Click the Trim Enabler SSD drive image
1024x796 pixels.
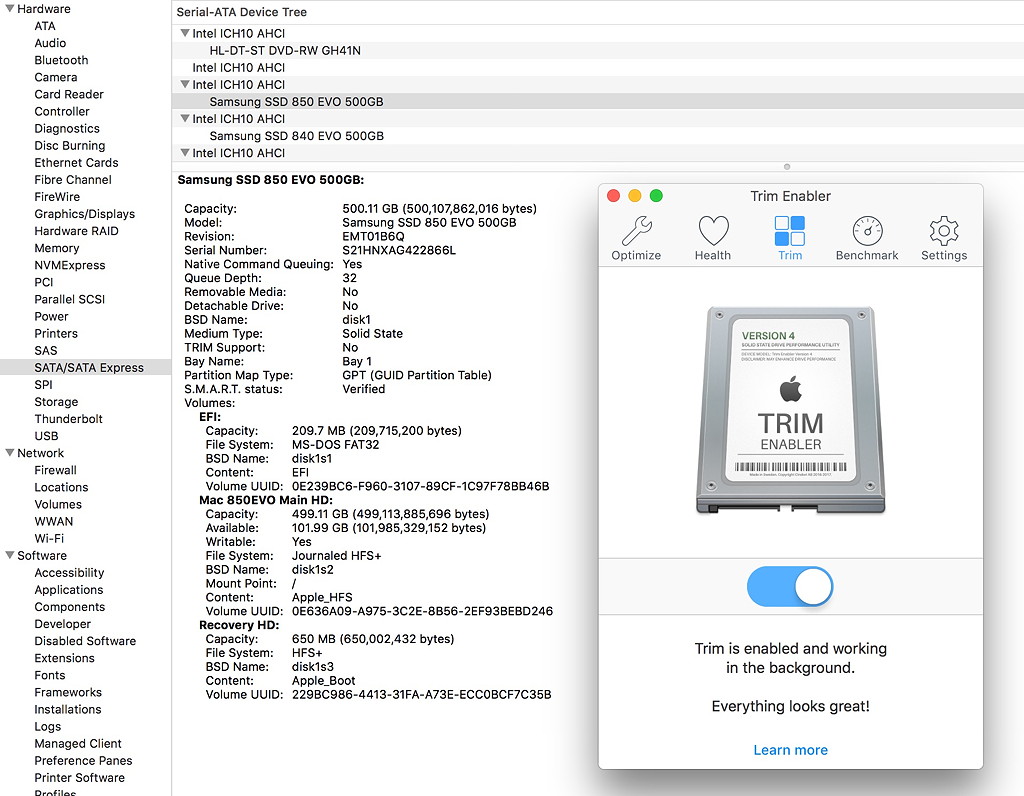click(790, 410)
